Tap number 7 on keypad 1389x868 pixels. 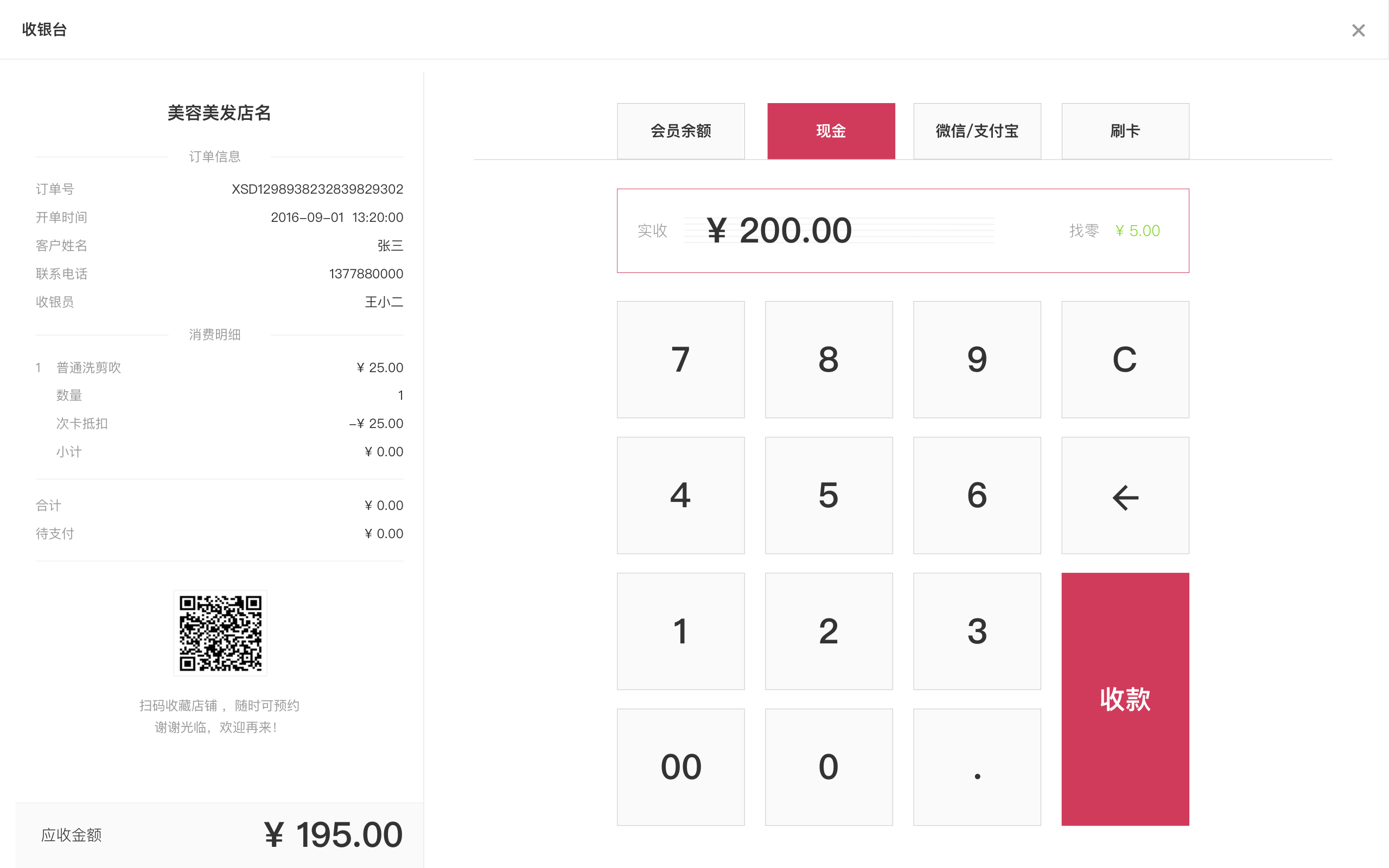[x=681, y=359]
